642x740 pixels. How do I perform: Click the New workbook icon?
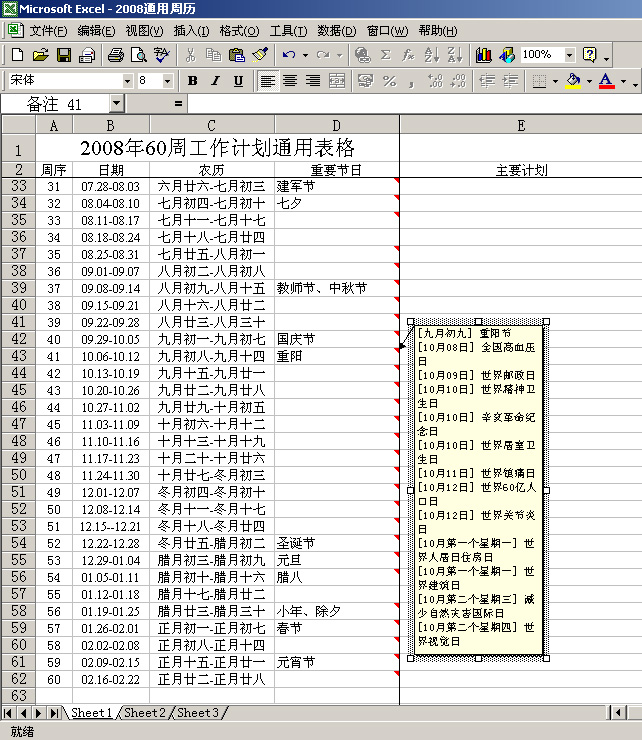pyautogui.click(x=17, y=55)
